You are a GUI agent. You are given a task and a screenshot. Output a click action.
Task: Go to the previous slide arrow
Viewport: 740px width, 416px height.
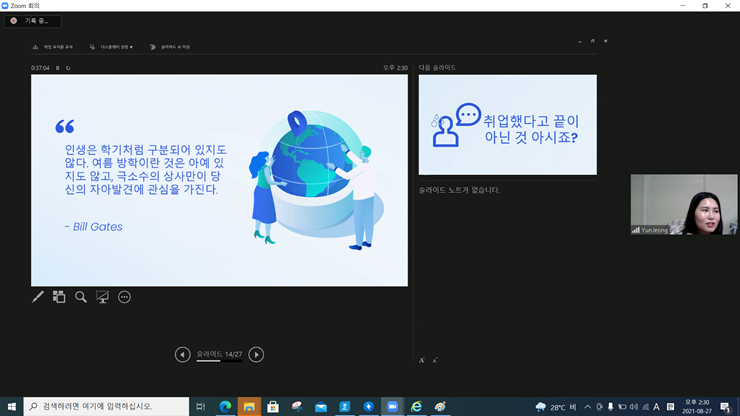(x=182, y=354)
